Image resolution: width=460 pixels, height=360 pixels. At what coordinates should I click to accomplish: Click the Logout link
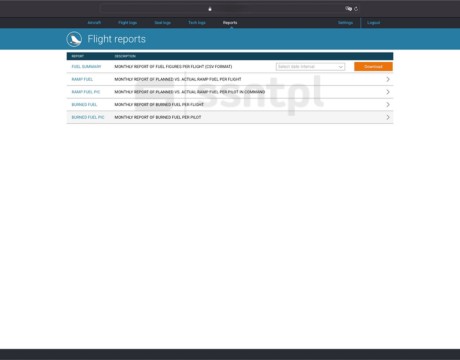373,23
